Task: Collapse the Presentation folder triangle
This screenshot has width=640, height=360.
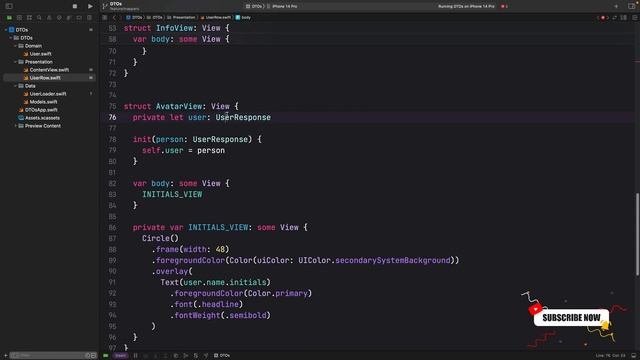Action: [x=16, y=62]
